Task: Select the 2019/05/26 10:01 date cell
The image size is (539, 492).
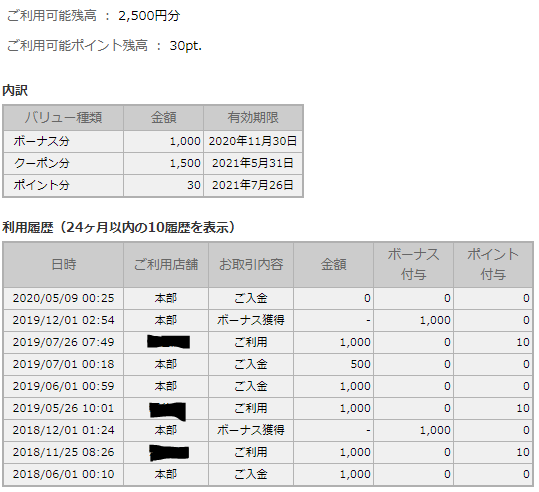Action: 63,408
